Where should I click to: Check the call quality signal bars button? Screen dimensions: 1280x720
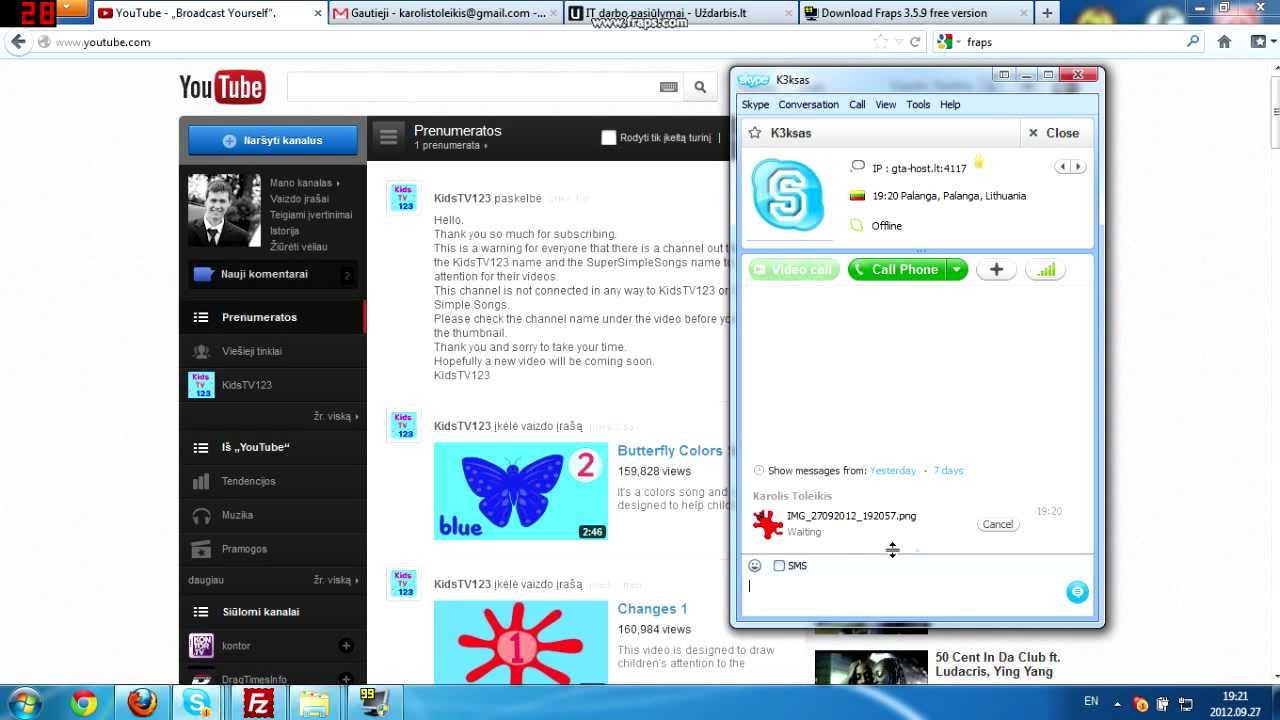point(1045,269)
